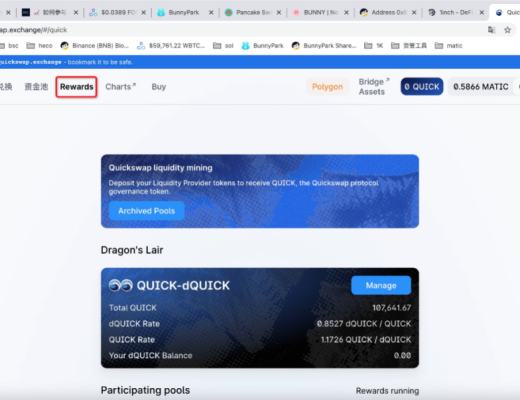Click the blue bookmark-to-be-safe banner
This screenshot has height=400, width=520.
[x=260, y=62]
